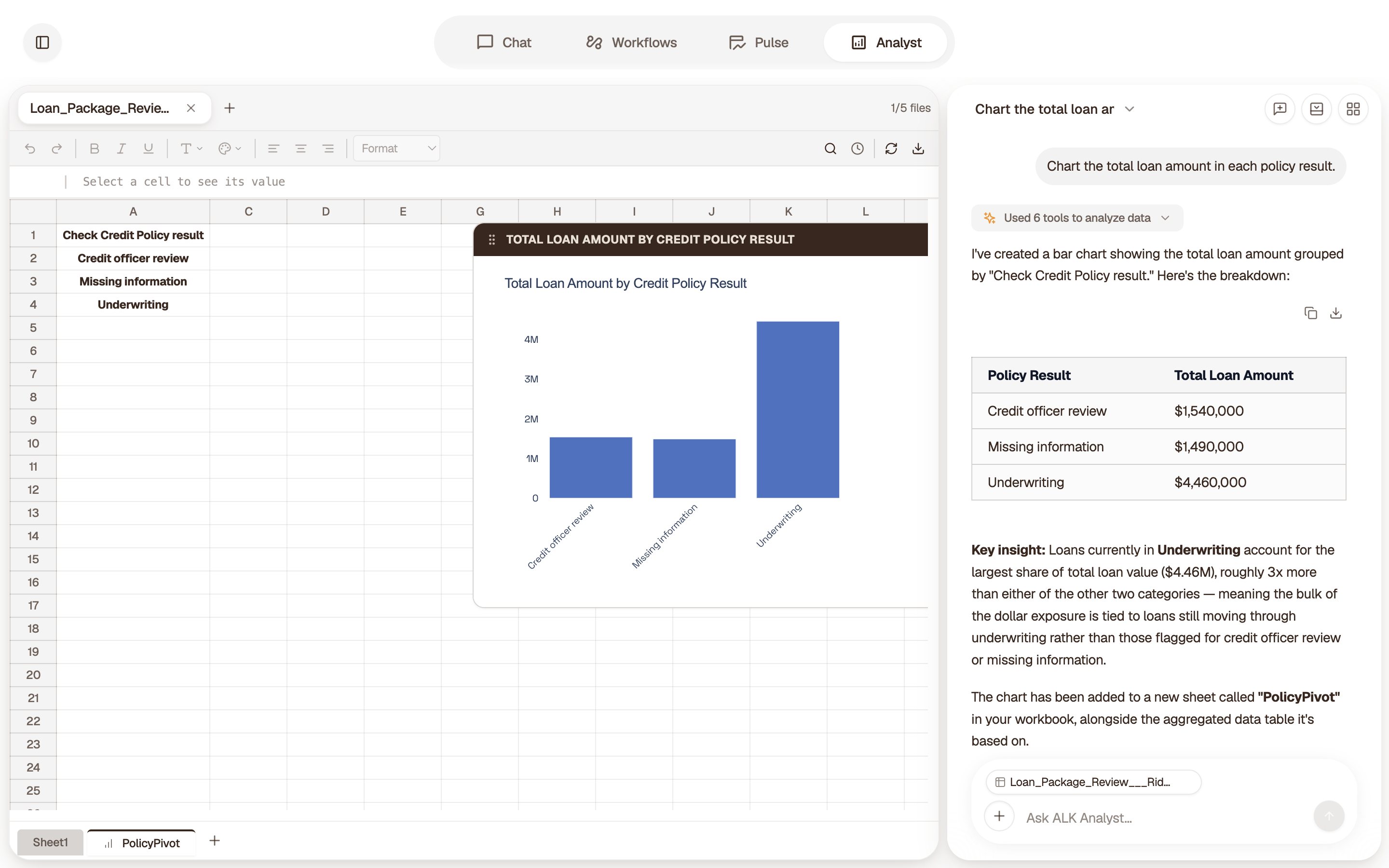Expand the Used 6 tools to analyze data section

(x=1077, y=218)
